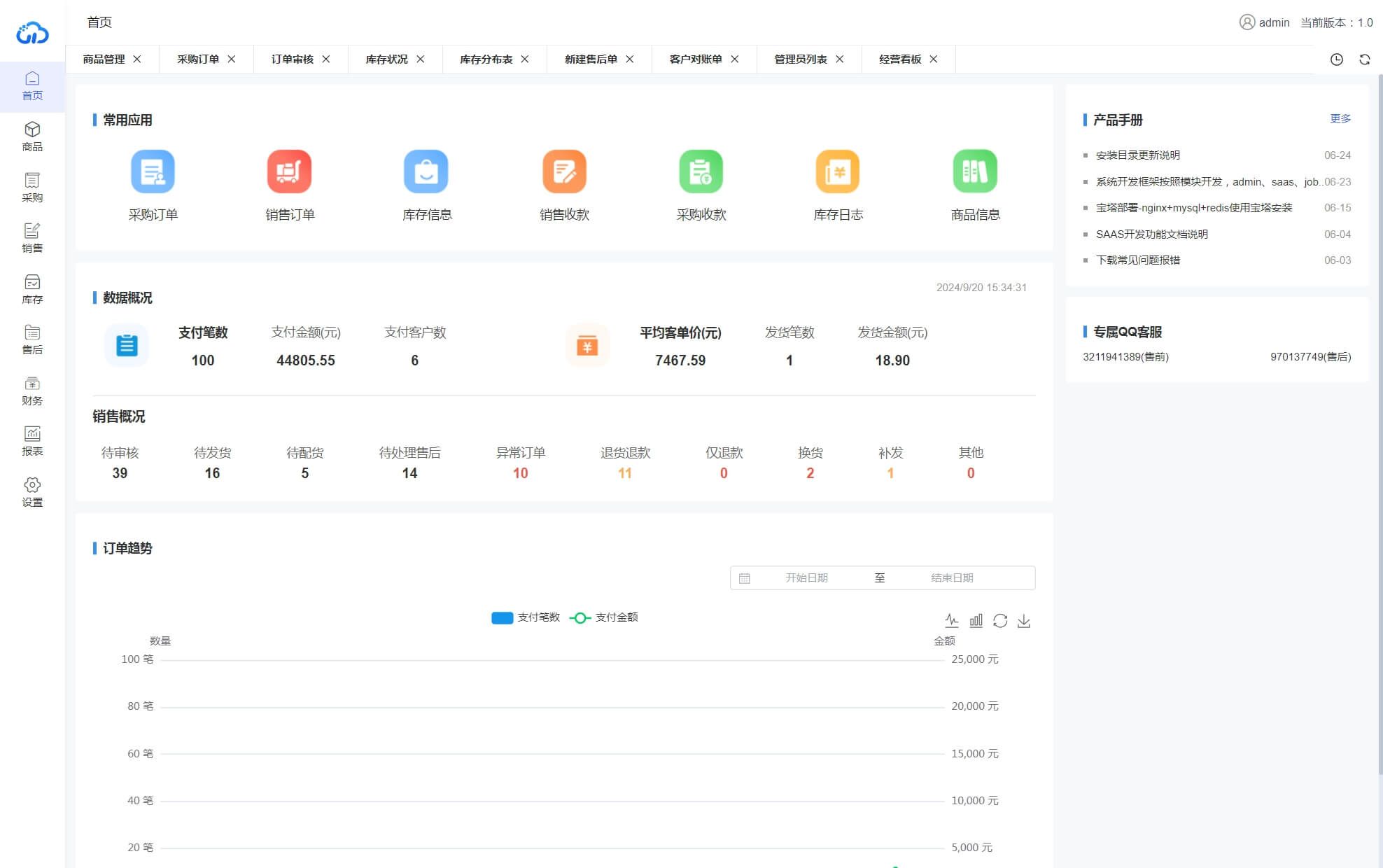1383x868 pixels.
Task: Switch chart to bar view icon
Action: coord(976,621)
